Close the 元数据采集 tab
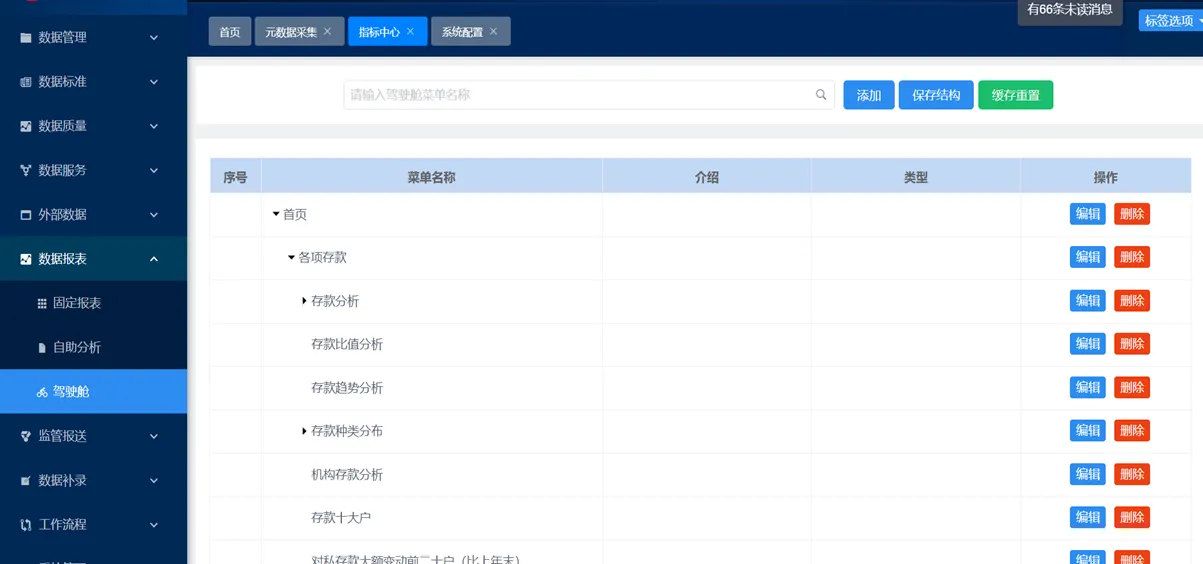 [327, 32]
